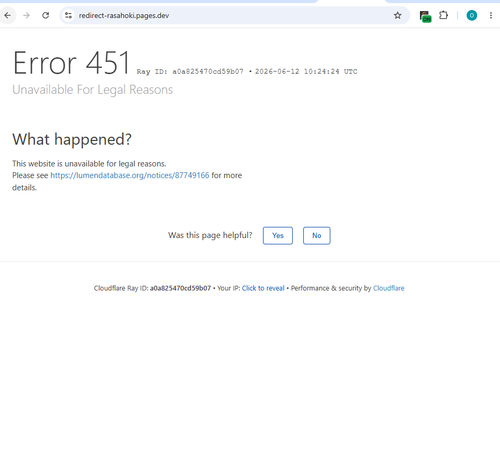Click 'This website is unavailable for legal reasons.'
The image size is (500, 458).
[89, 164]
